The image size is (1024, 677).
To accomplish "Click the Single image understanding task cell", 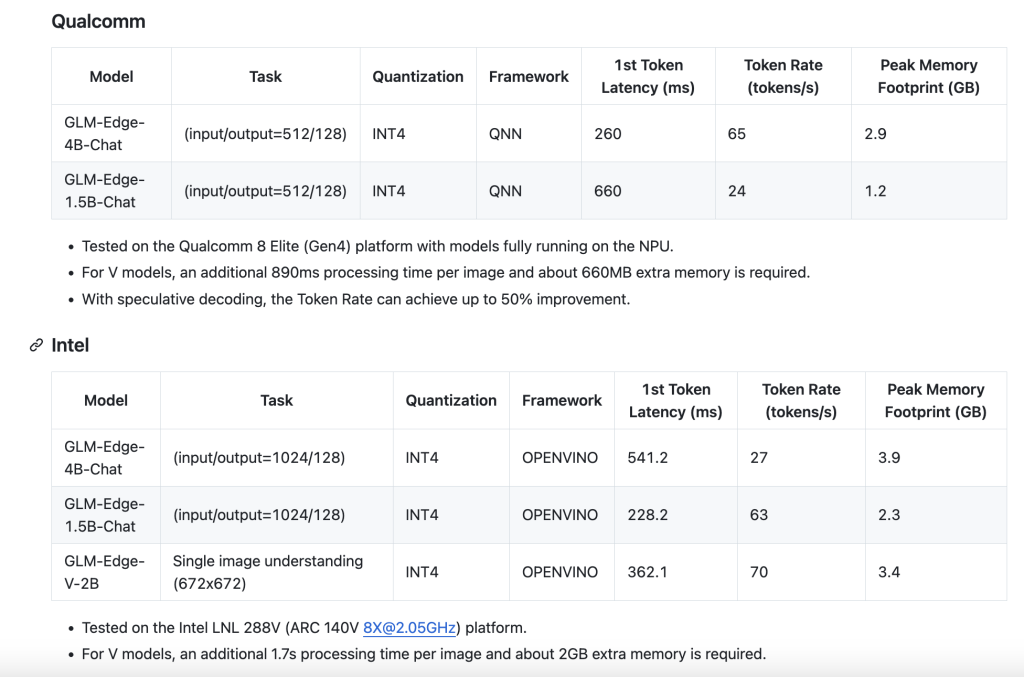I will pos(268,571).
